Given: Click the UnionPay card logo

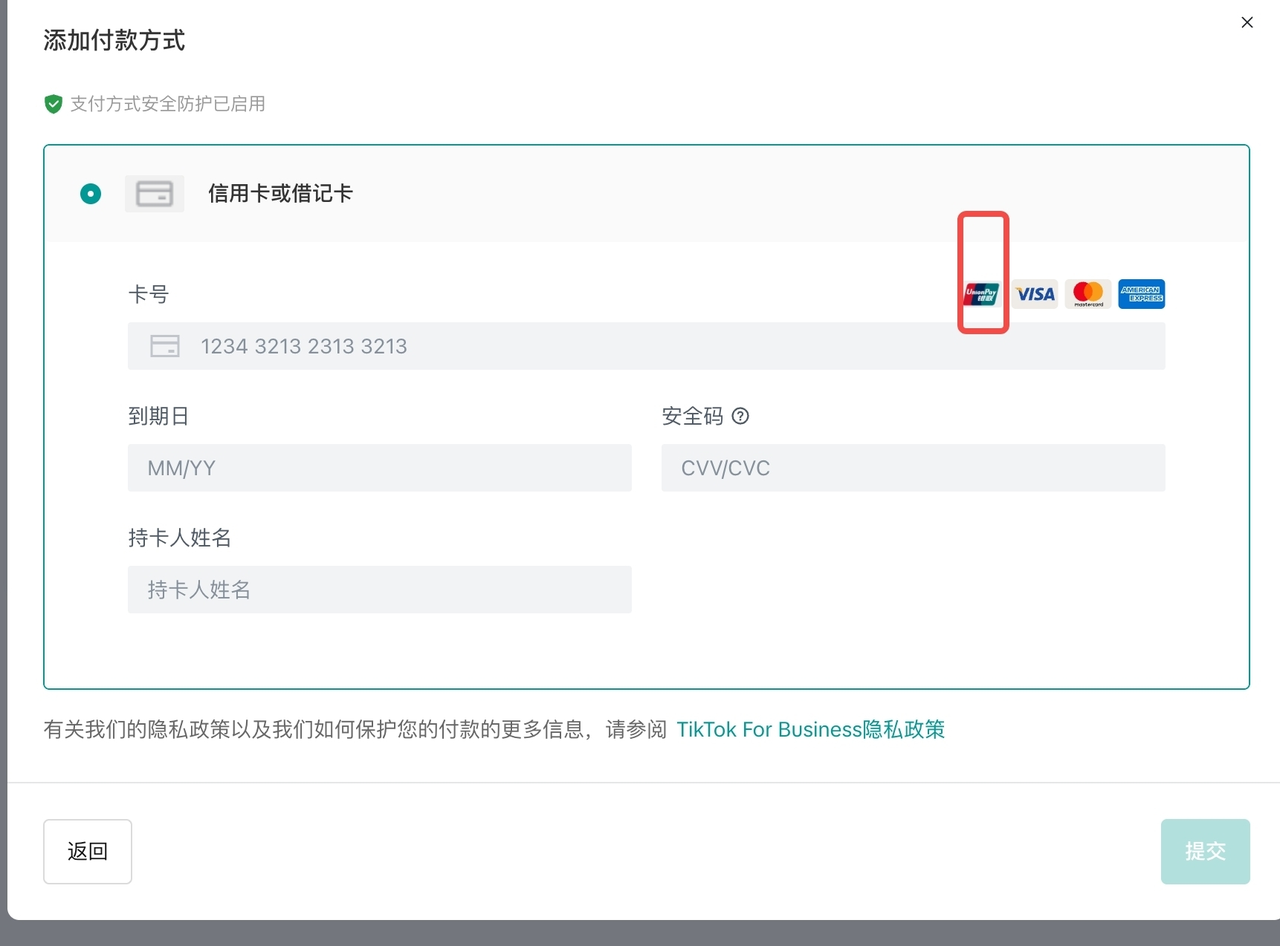Looking at the screenshot, I should pos(981,294).
